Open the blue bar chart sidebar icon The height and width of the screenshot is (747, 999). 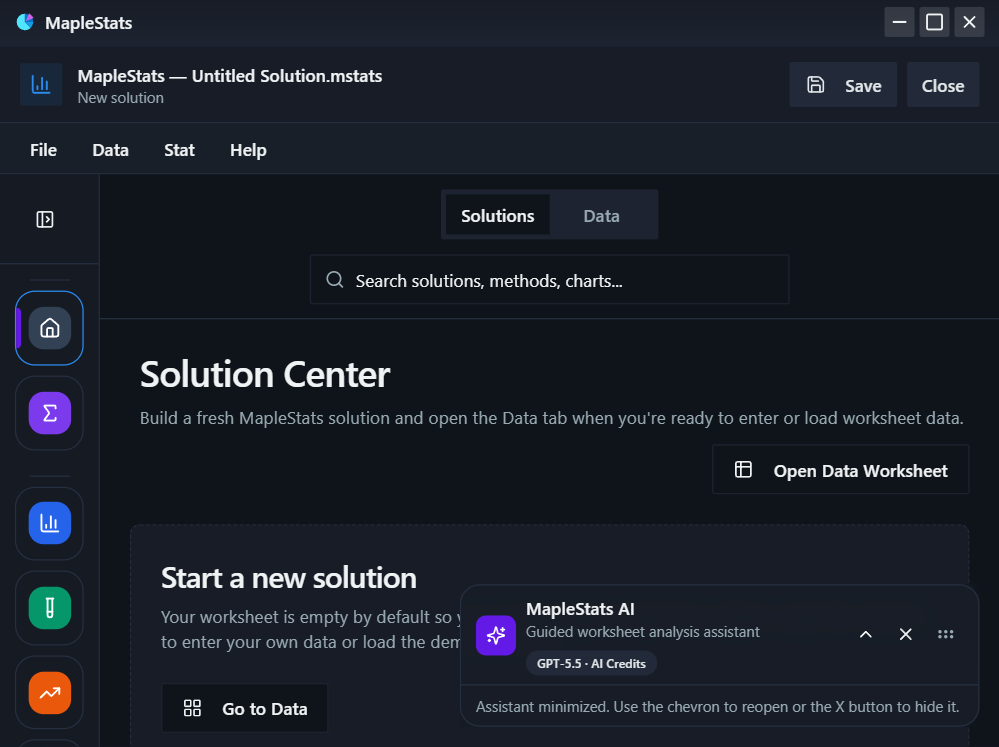pyautogui.click(x=50, y=523)
